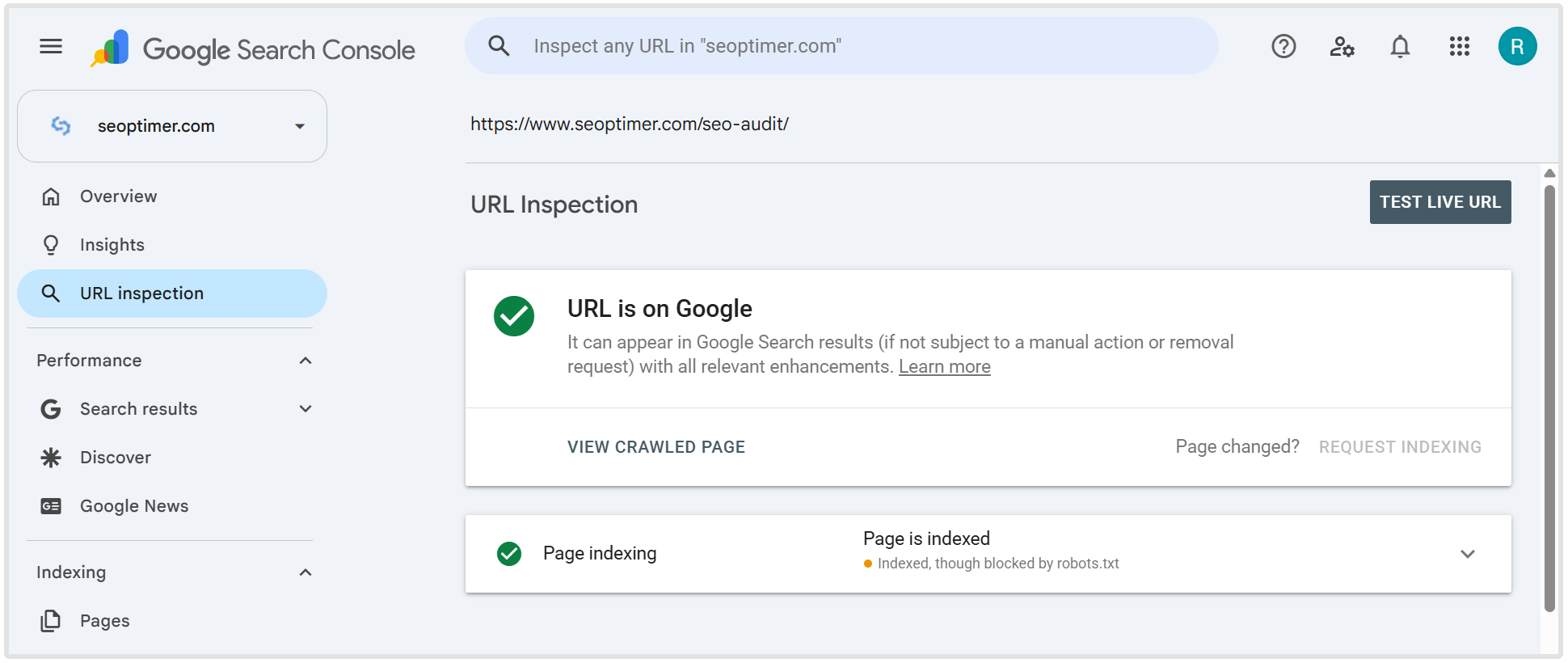This screenshot has height=663, width=1568.
Task: Open the Google apps grid
Action: click(1459, 46)
